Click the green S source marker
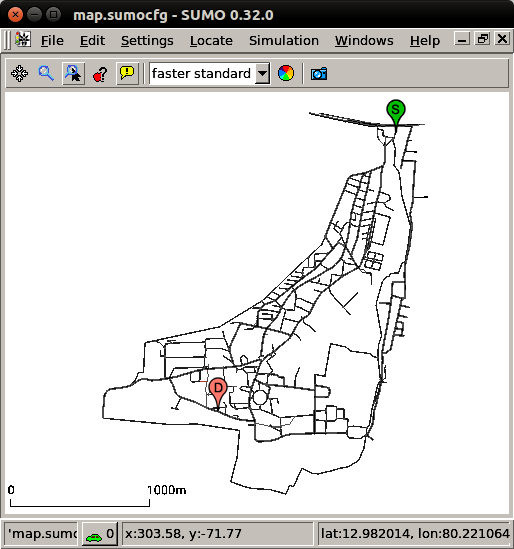The height and width of the screenshot is (549, 514). (396, 112)
